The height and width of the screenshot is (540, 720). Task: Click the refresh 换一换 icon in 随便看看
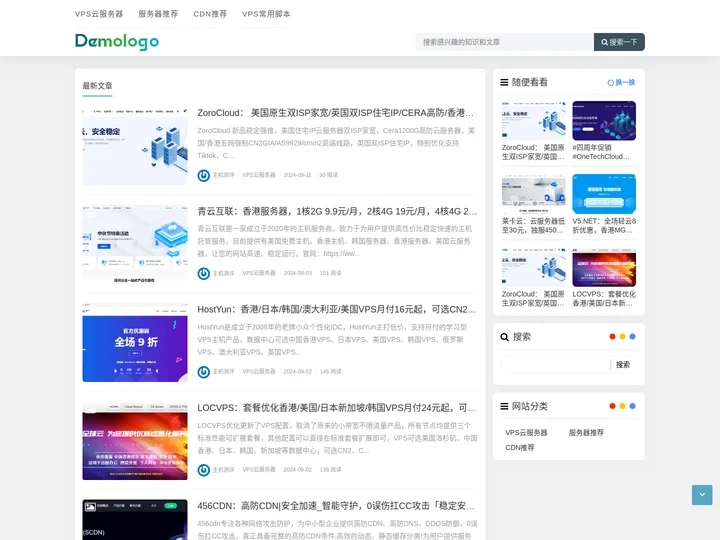(610, 83)
